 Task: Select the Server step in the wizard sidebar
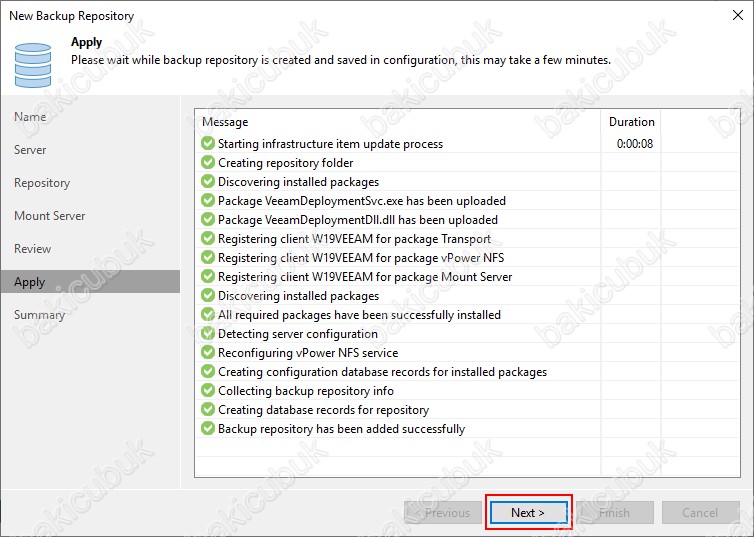click(x=30, y=150)
